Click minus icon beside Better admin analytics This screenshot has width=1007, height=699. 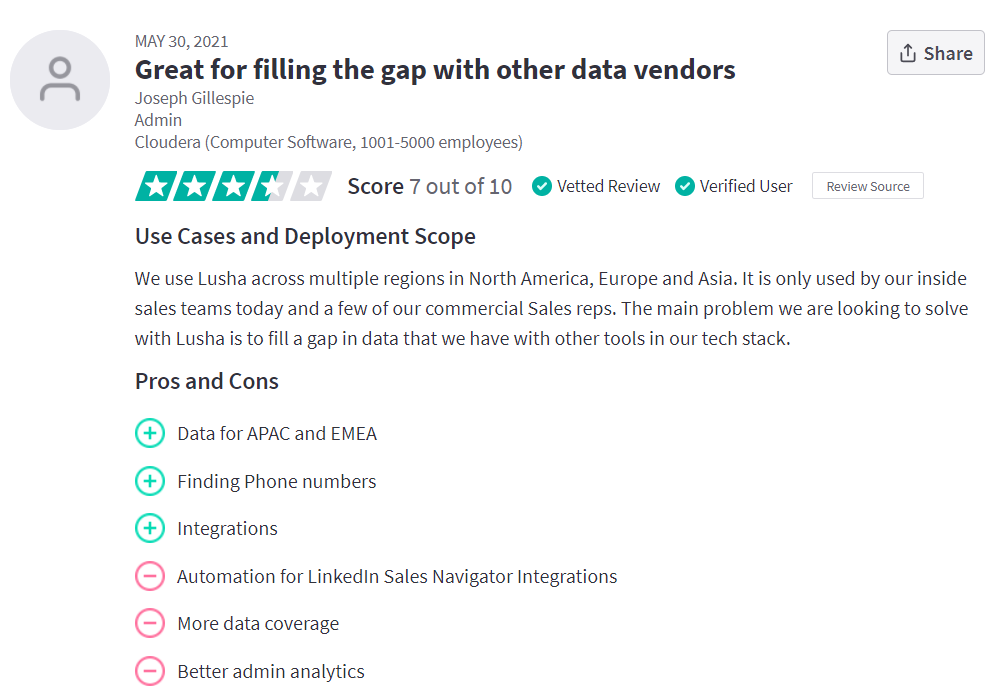point(150,671)
